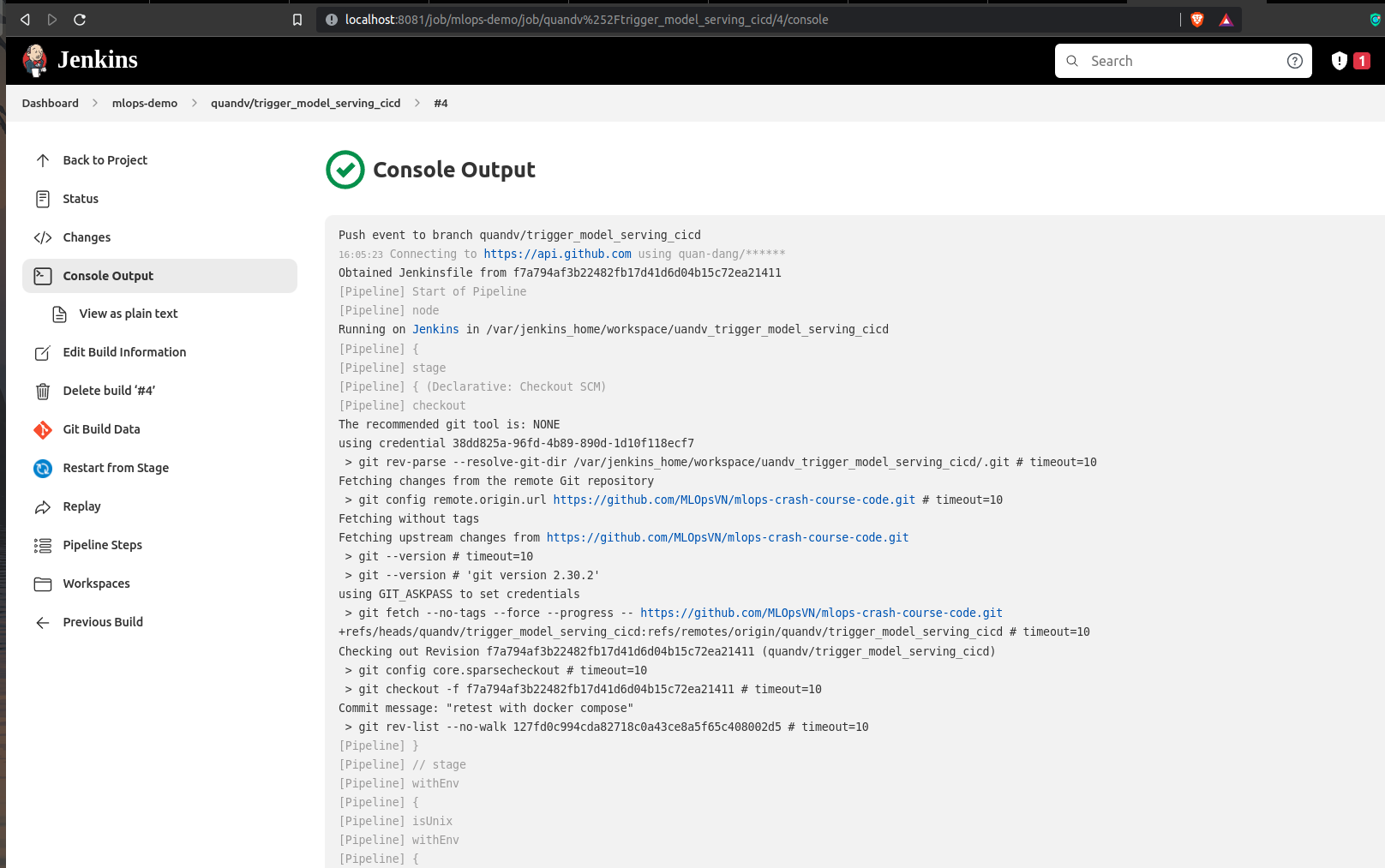Open mlops-demo breadcrumb
The width and height of the screenshot is (1385, 868).
pyautogui.click(x=145, y=103)
